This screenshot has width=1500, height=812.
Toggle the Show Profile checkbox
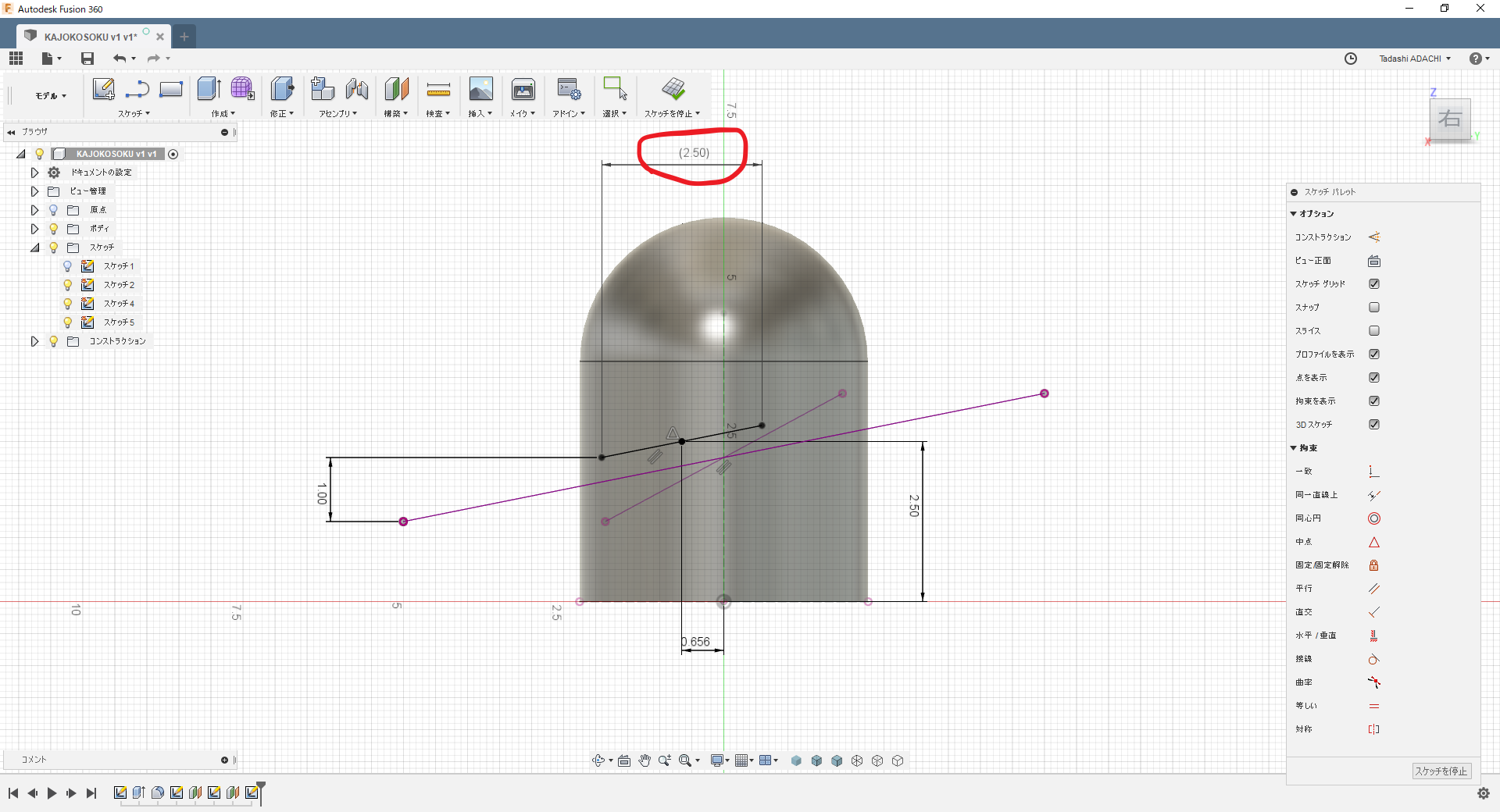coord(1374,354)
